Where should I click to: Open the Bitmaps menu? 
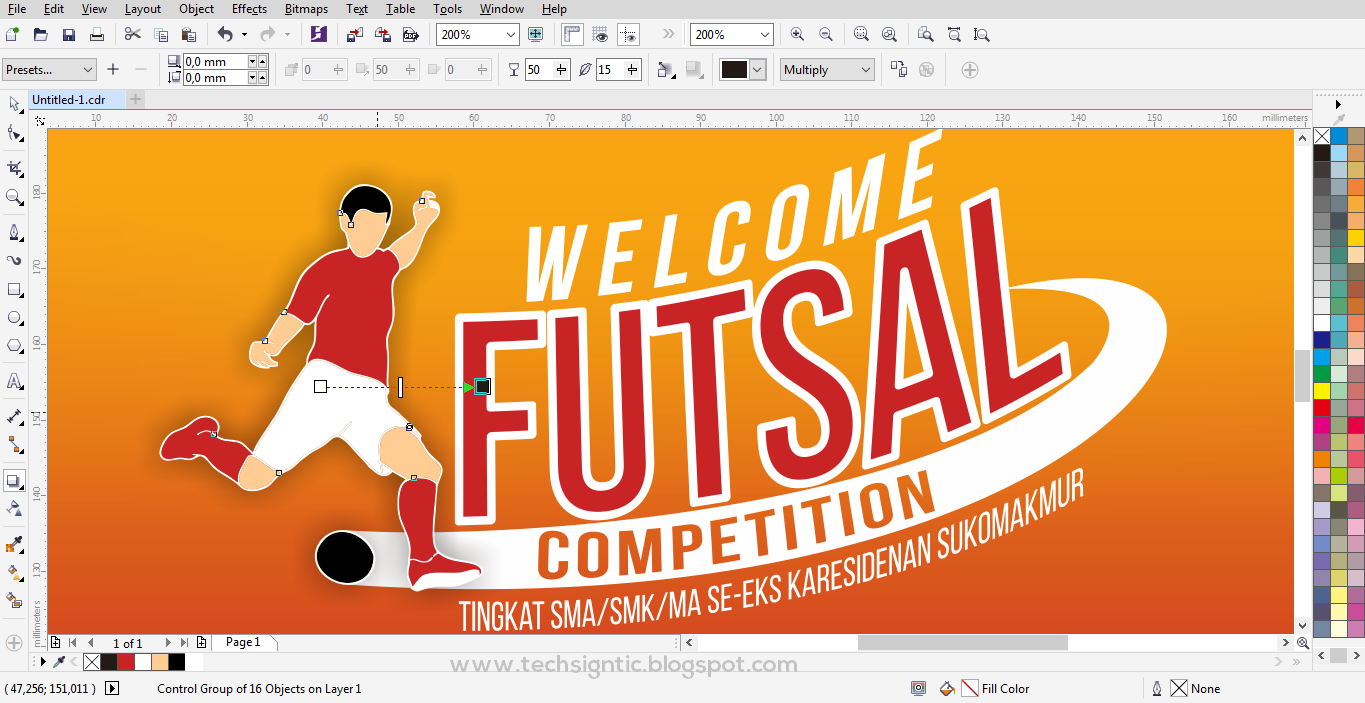305,9
